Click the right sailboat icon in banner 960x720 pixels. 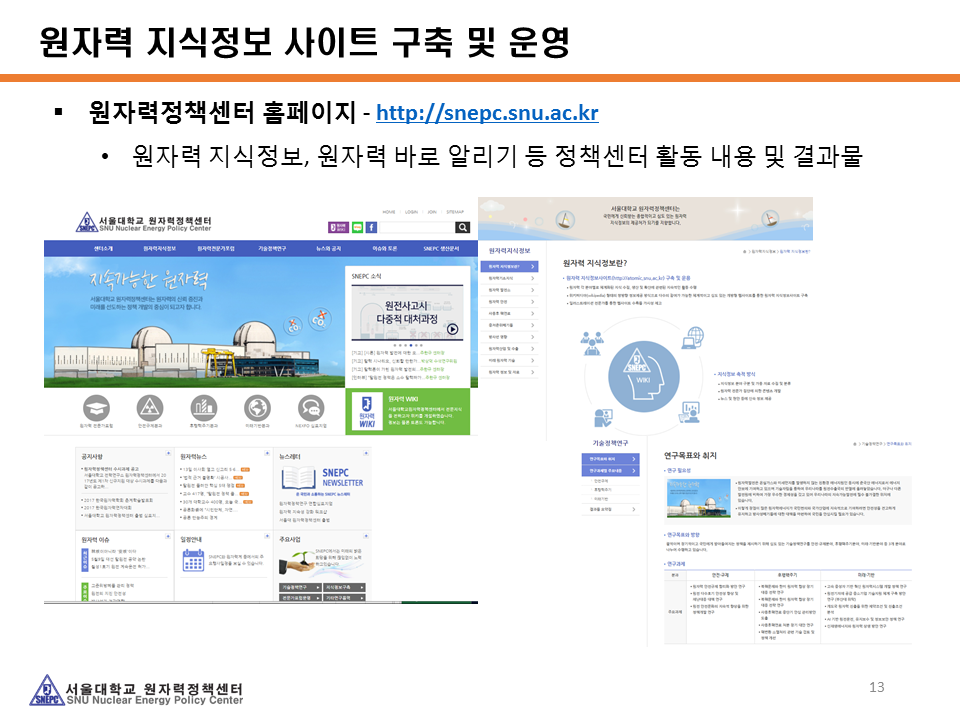(770, 218)
